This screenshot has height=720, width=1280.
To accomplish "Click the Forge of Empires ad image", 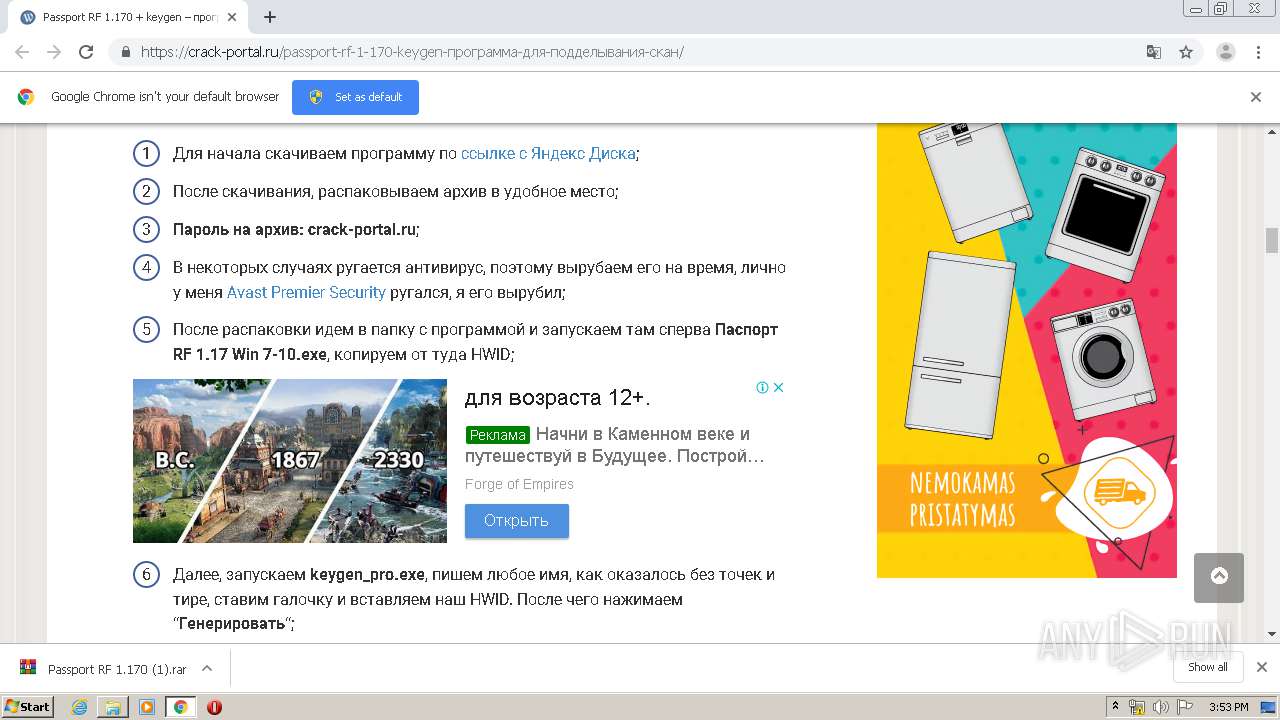I will [x=290, y=461].
